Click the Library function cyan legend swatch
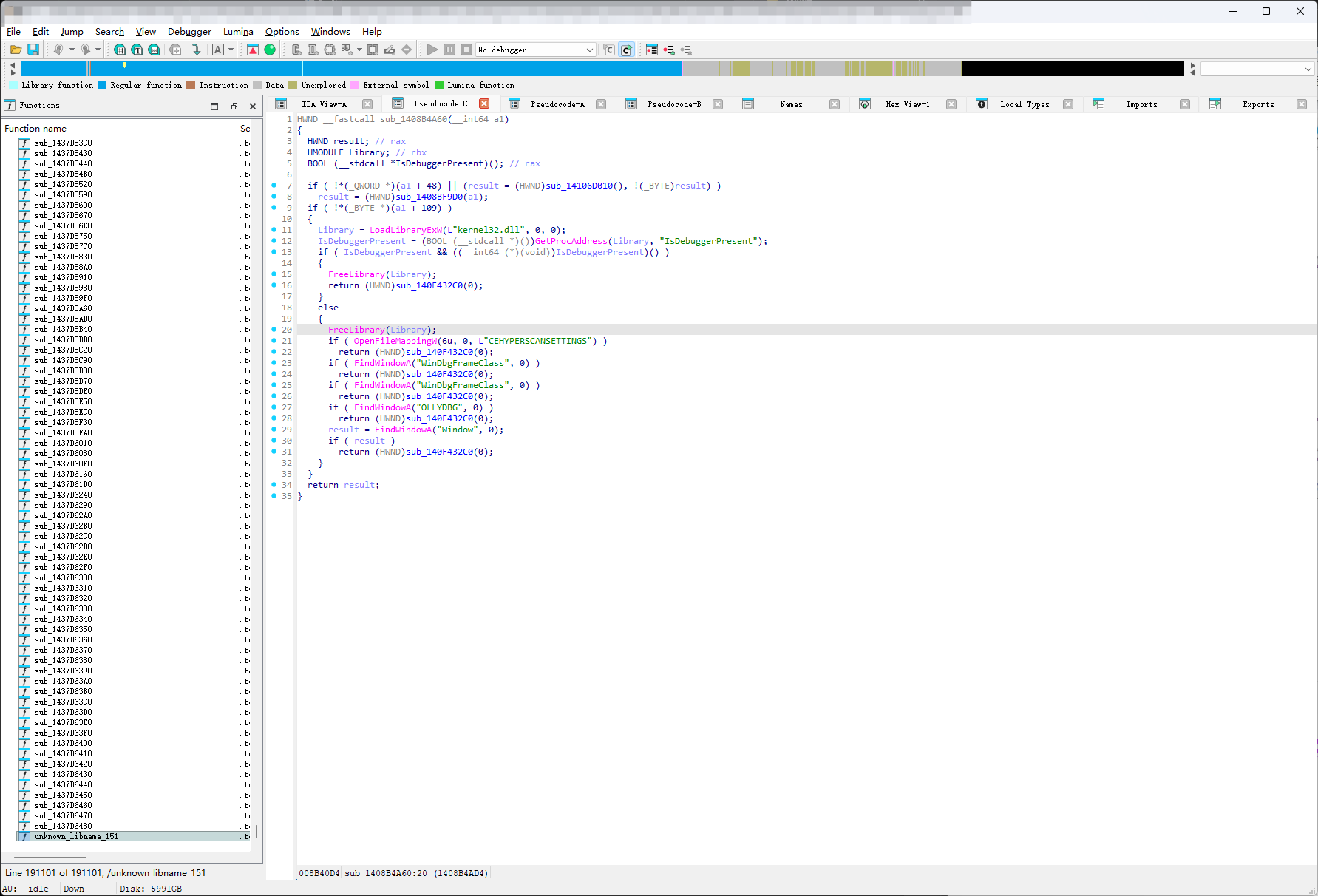Viewport: 1318px width, 896px height. [x=13, y=85]
